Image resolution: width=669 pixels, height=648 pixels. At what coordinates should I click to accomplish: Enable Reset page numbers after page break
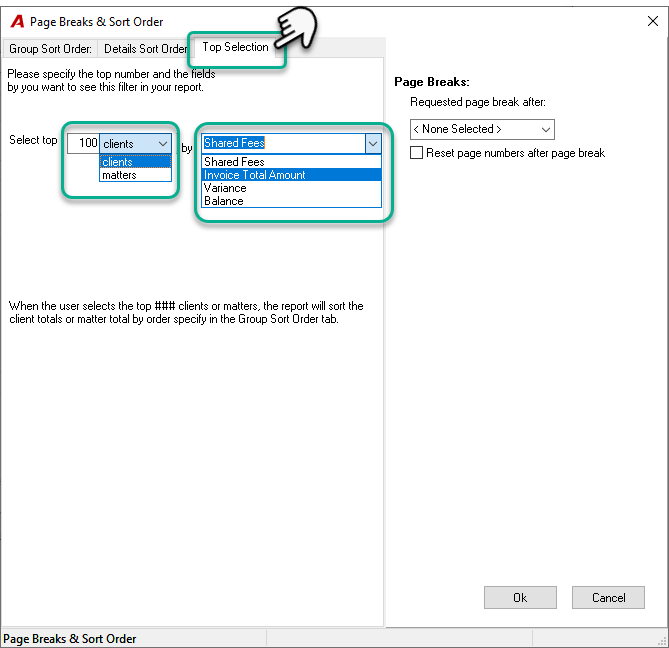point(416,153)
